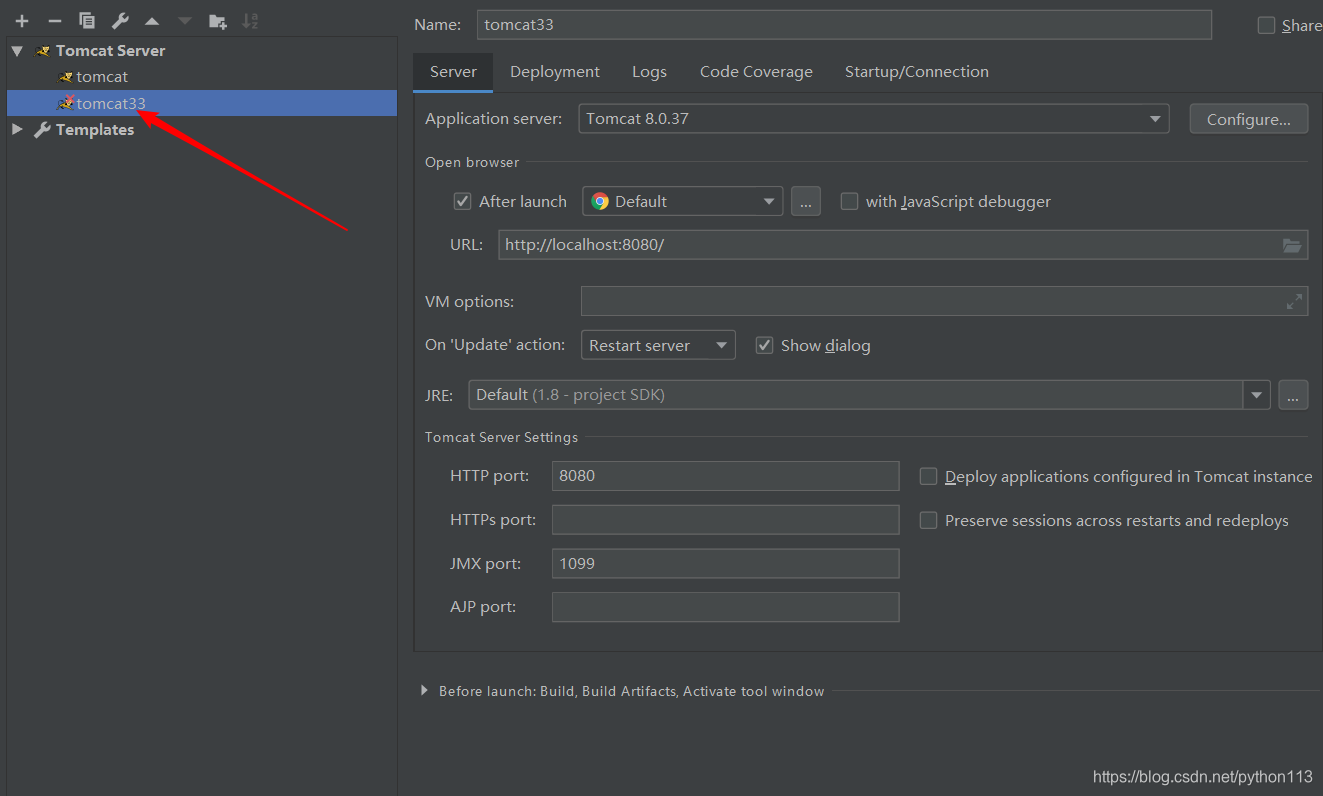Click the JMX port field
Image resolution: width=1323 pixels, height=796 pixels.
(725, 563)
